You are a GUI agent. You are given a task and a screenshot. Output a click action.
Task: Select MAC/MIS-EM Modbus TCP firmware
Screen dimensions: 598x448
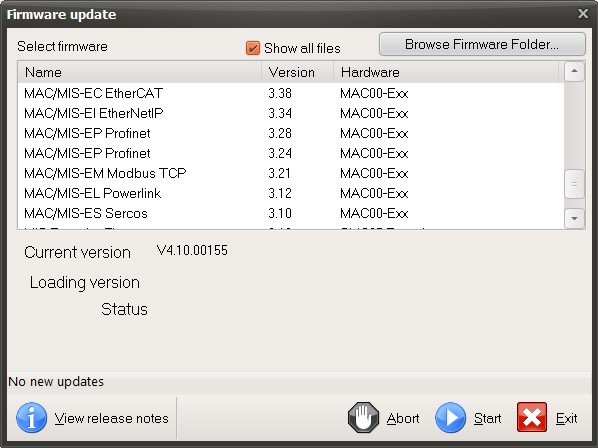pos(291,173)
